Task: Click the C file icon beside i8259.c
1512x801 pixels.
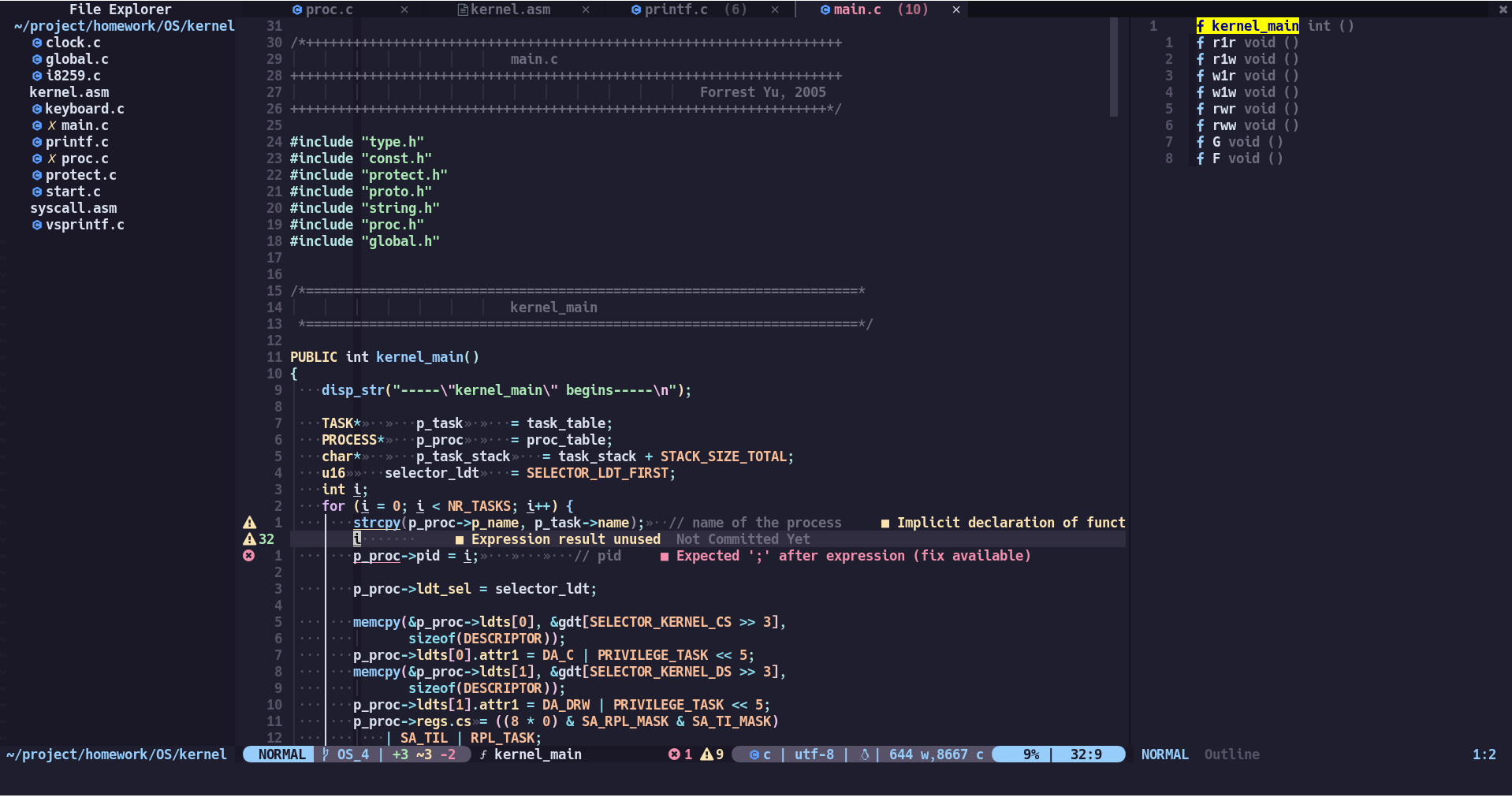Action: click(x=37, y=76)
